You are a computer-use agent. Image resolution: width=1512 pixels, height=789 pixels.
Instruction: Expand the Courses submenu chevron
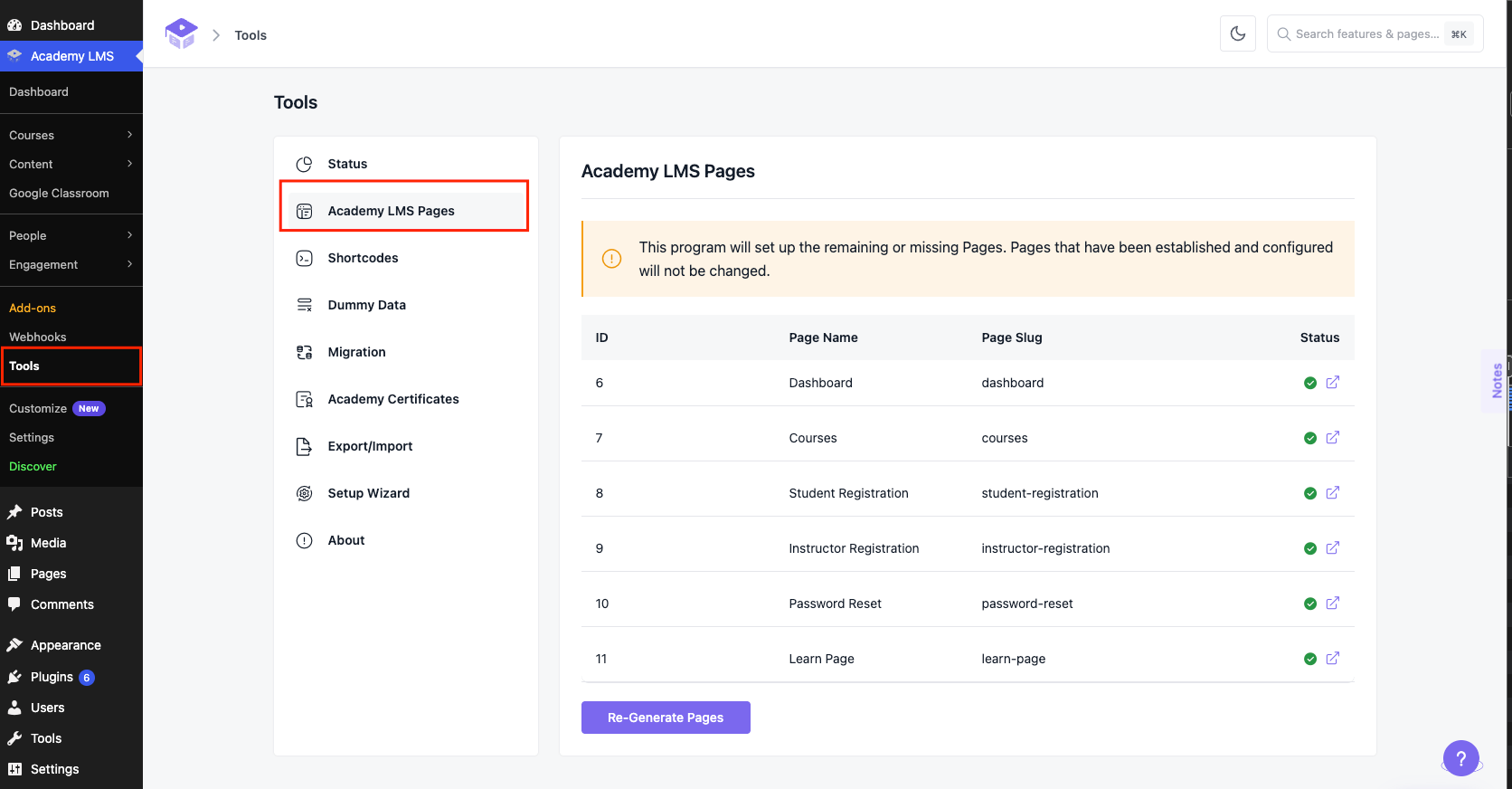tap(129, 135)
